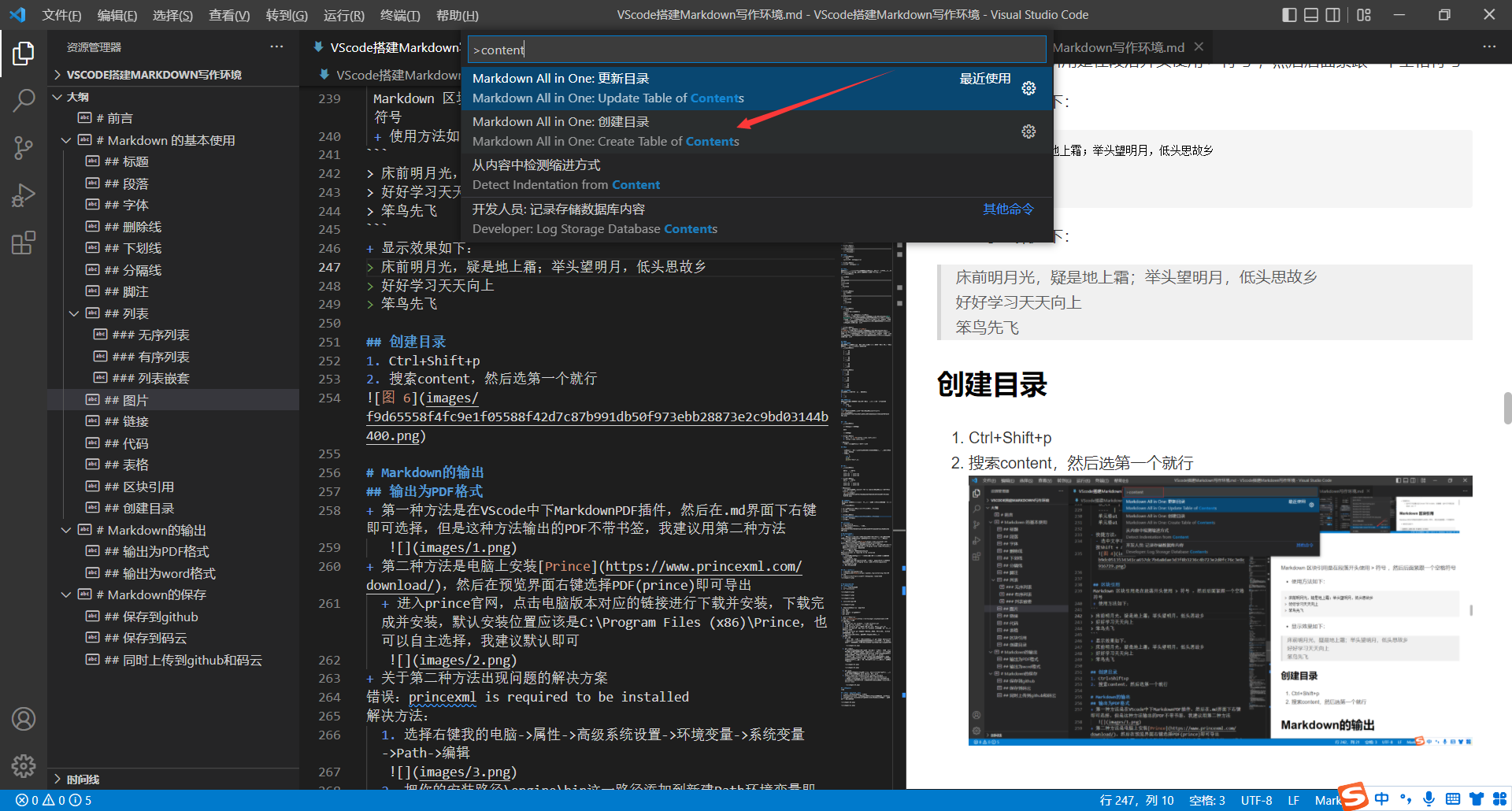Toggle Chinese input mode 中 icon
The width and height of the screenshot is (1512, 811).
coord(1382,799)
